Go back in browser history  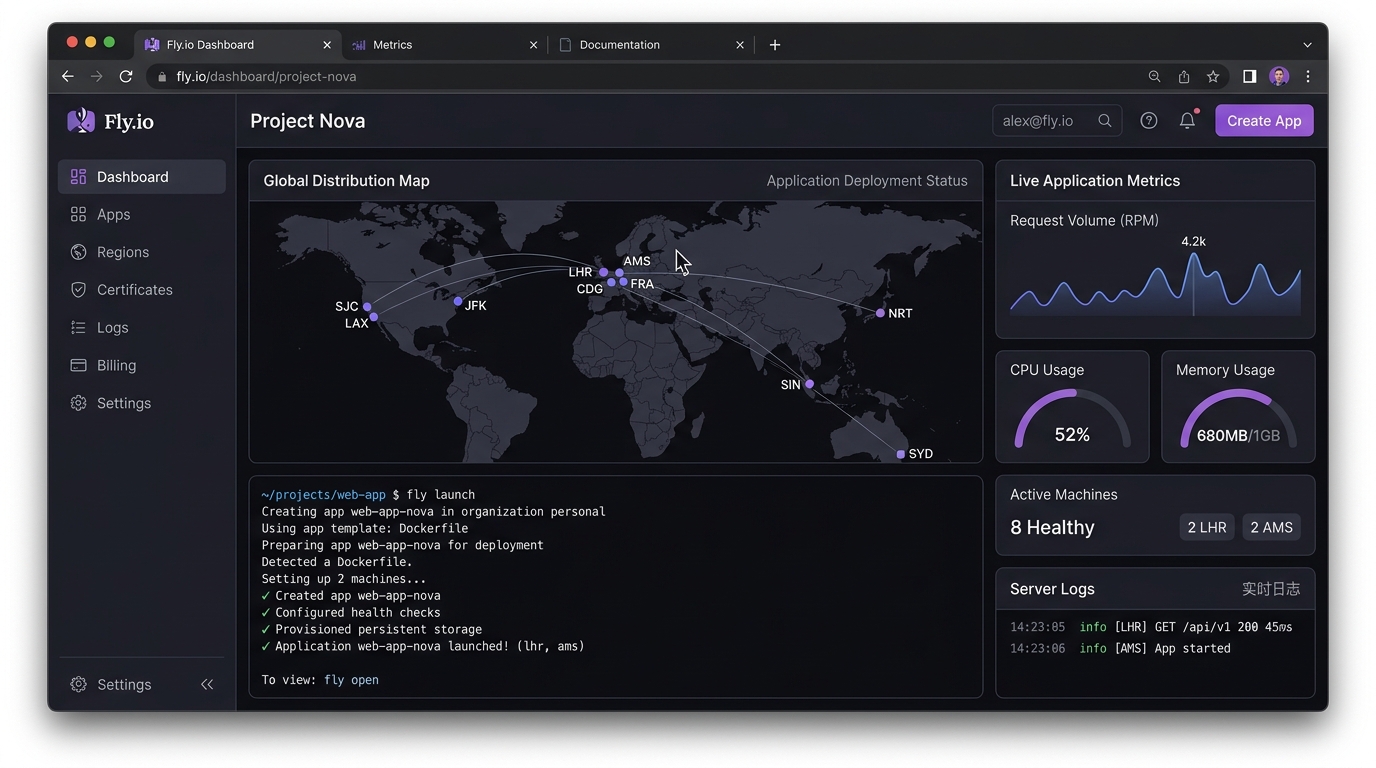[67, 76]
